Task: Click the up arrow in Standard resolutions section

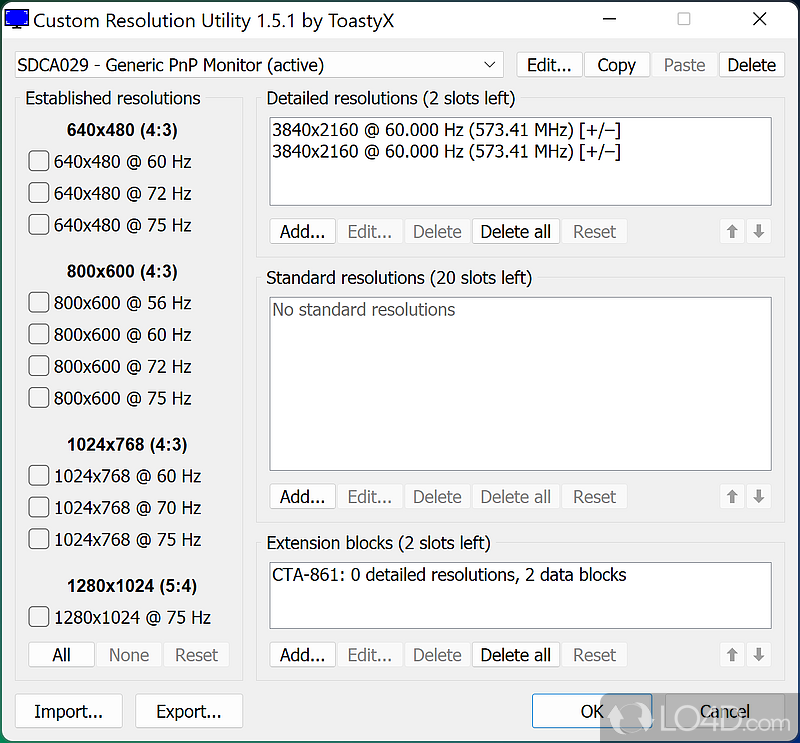Action: (x=731, y=496)
